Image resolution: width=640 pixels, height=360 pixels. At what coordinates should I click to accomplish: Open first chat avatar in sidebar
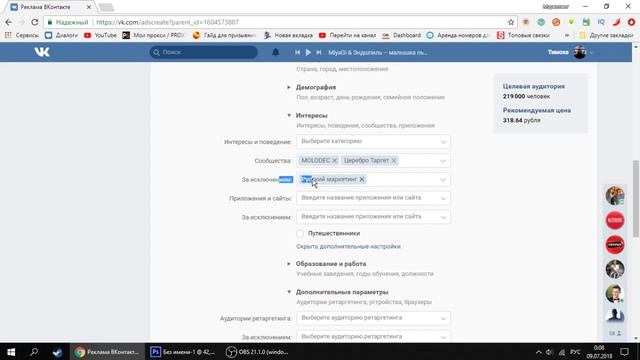(615, 196)
